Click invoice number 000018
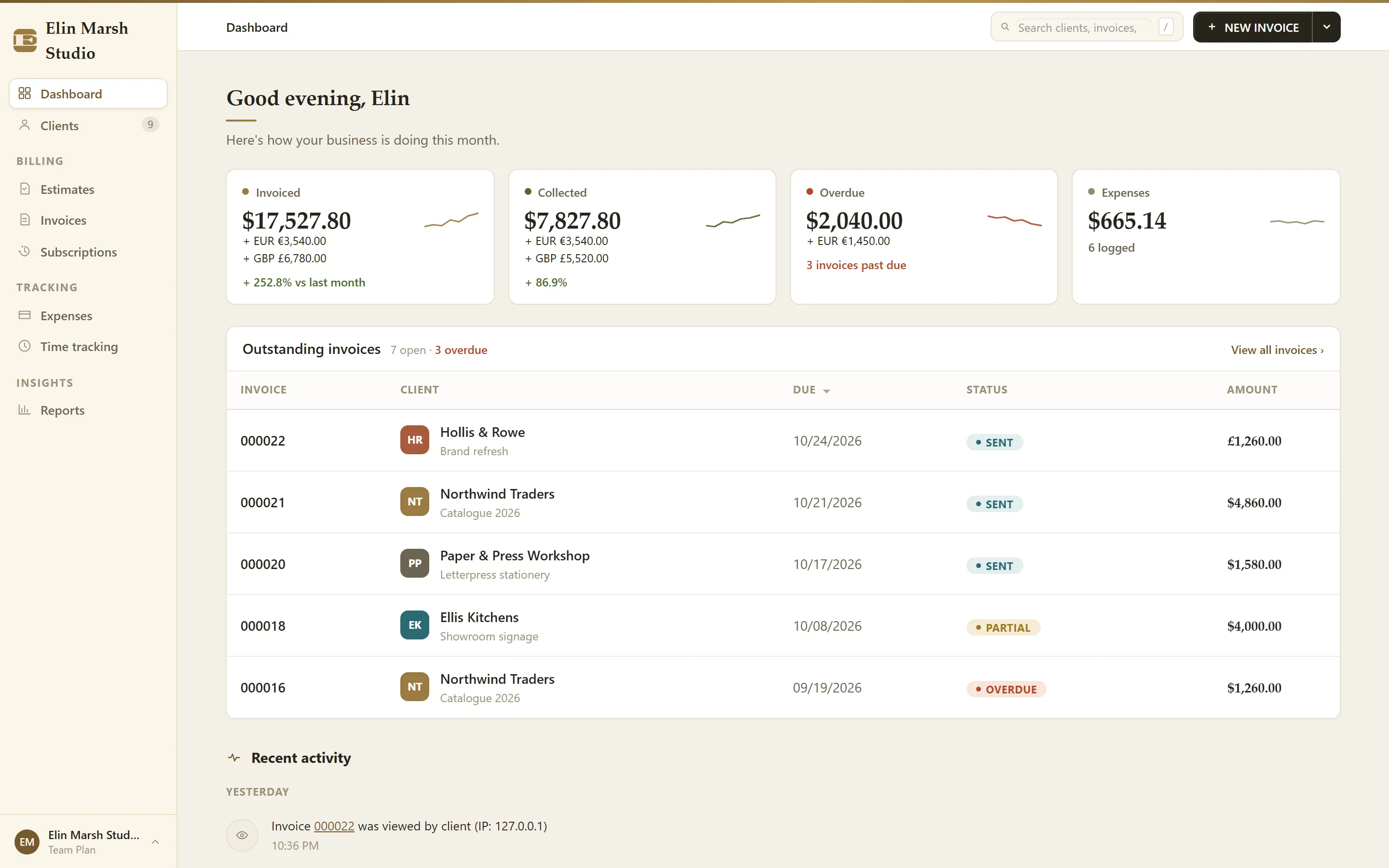The width and height of the screenshot is (1389, 868). [263, 626]
